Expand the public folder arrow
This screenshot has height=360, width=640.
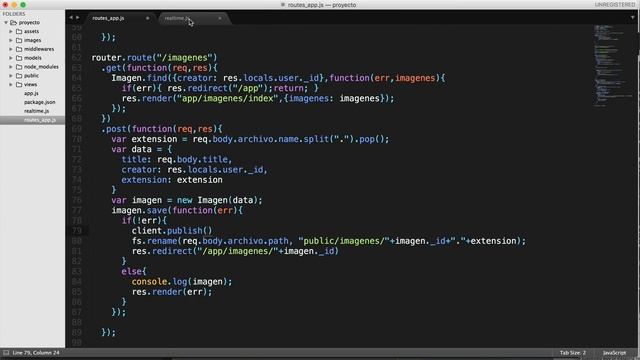click(11, 76)
